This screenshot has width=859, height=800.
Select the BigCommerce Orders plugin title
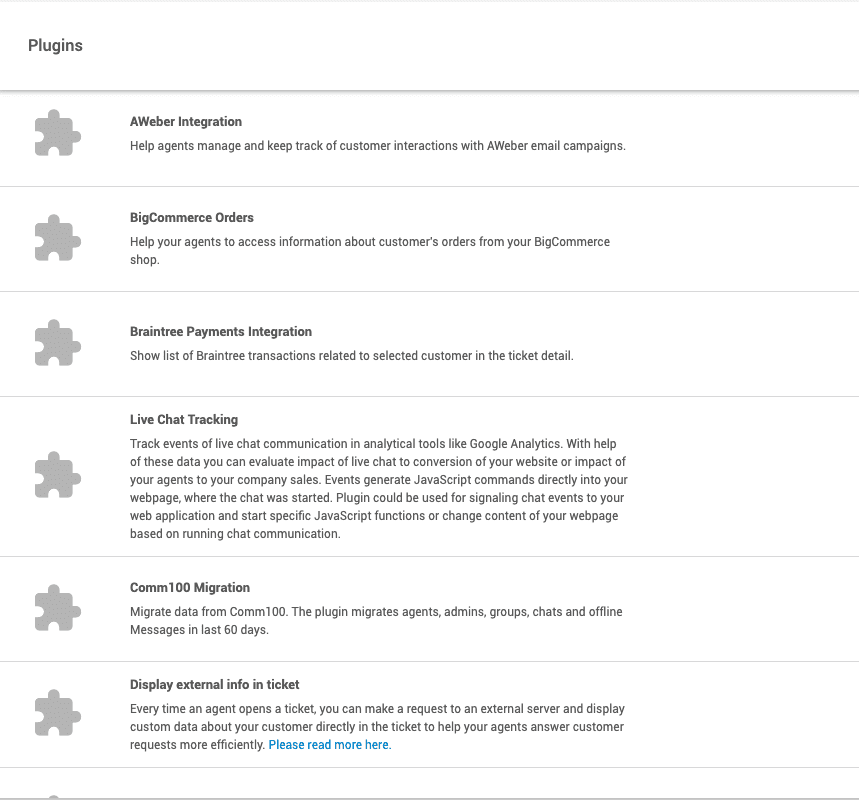click(x=192, y=218)
